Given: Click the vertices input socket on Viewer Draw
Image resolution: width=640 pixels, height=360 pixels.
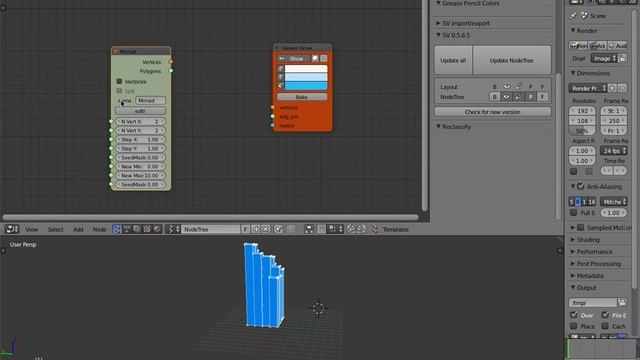Looking at the screenshot, I should tap(273, 107).
